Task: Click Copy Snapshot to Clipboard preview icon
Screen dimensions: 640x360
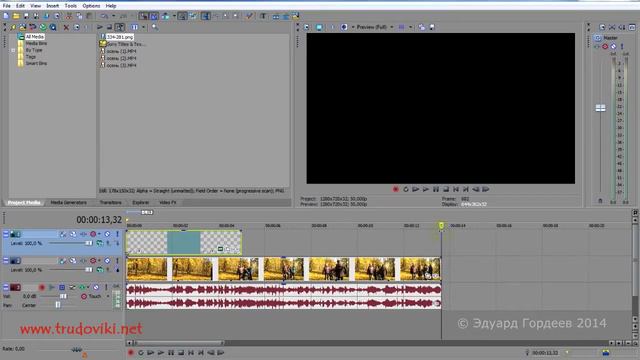Action: 422,27
